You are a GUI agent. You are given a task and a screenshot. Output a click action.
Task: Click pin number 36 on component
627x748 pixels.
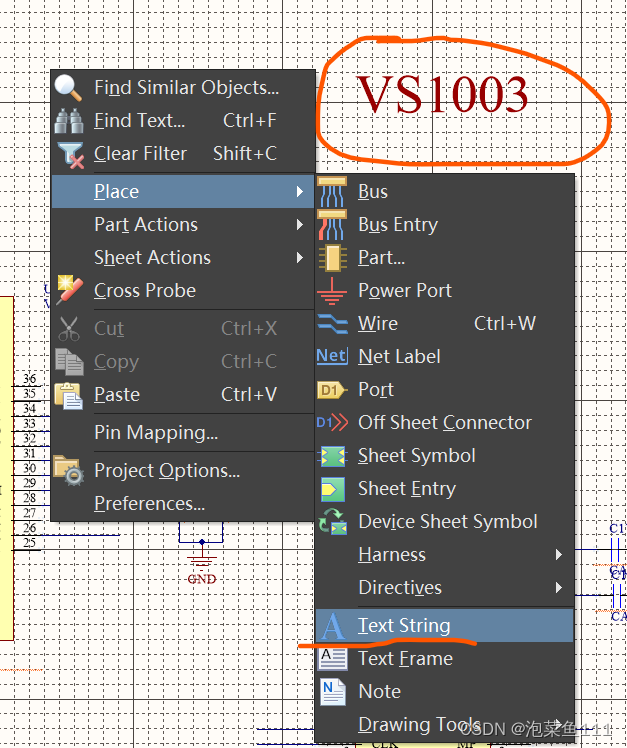(x=30, y=379)
